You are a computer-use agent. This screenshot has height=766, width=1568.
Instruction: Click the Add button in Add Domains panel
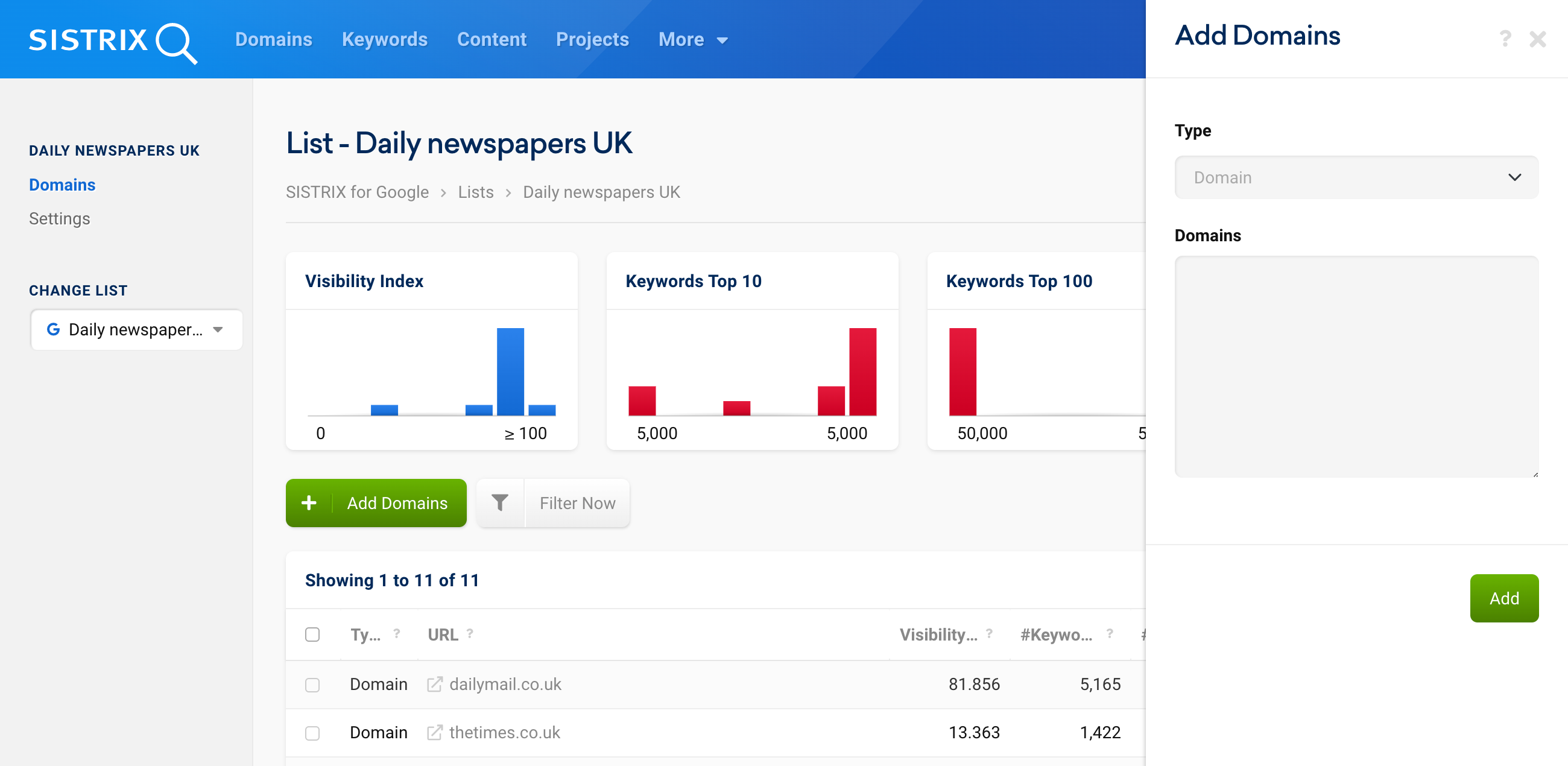(1504, 598)
